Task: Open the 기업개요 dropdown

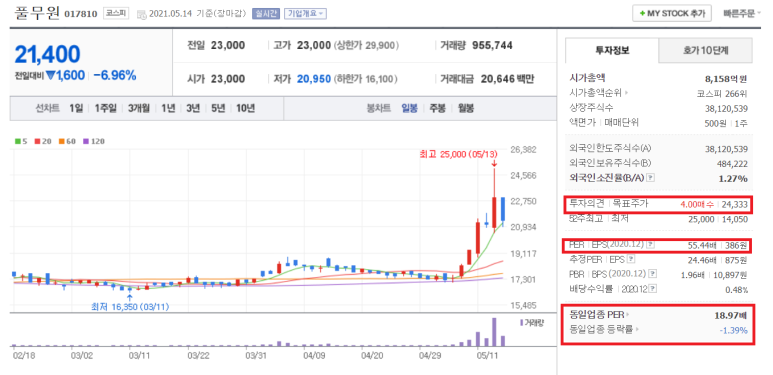Action: point(305,13)
